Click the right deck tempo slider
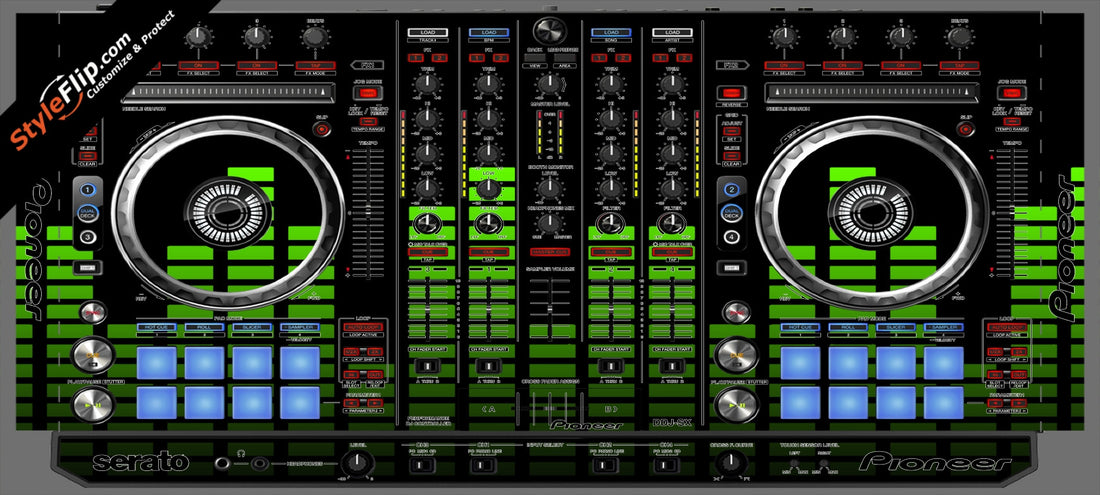Image resolution: width=1100 pixels, height=495 pixels. coord(1010,211)
